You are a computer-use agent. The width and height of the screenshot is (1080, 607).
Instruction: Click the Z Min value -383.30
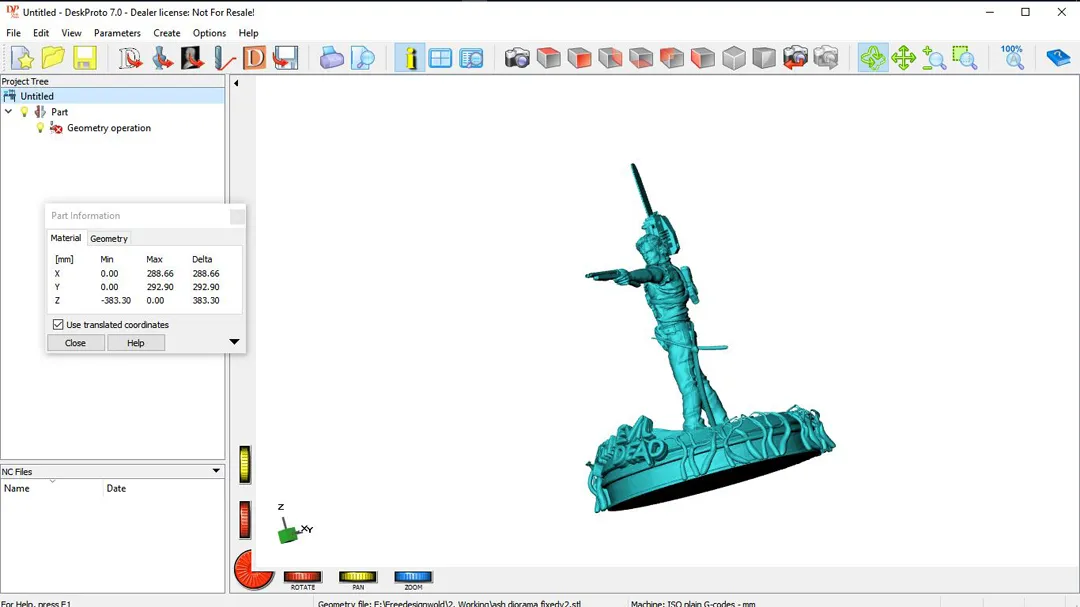point(116,300)
